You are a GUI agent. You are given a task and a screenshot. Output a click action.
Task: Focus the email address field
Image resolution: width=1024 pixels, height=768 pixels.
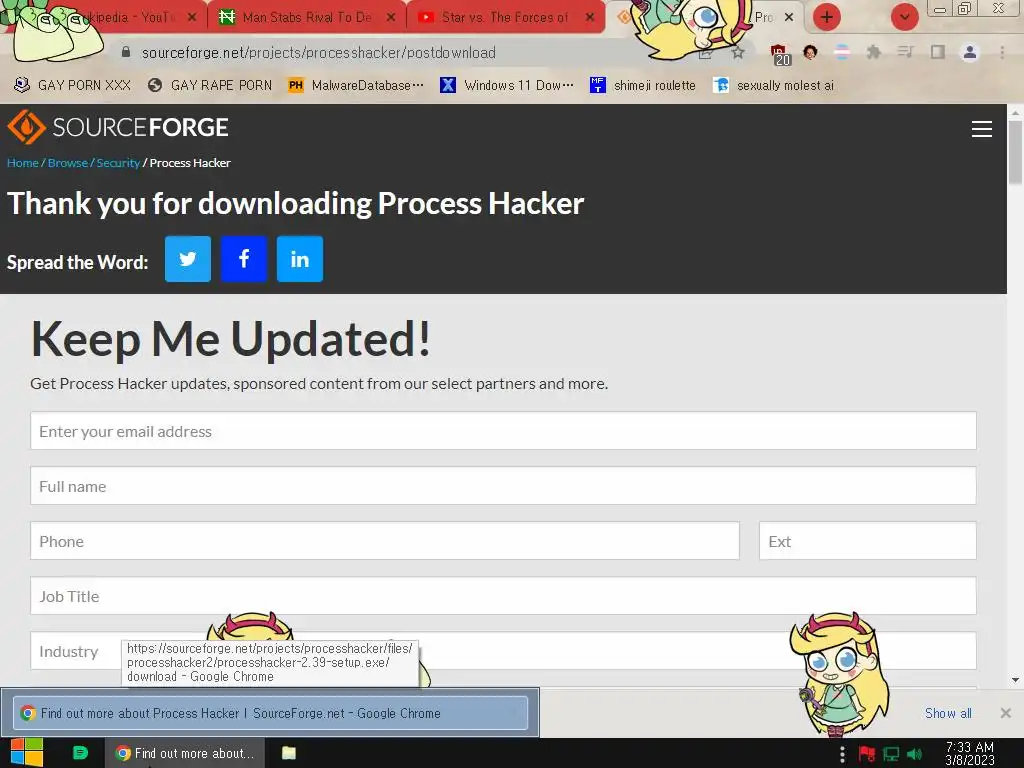coord(503,430)
